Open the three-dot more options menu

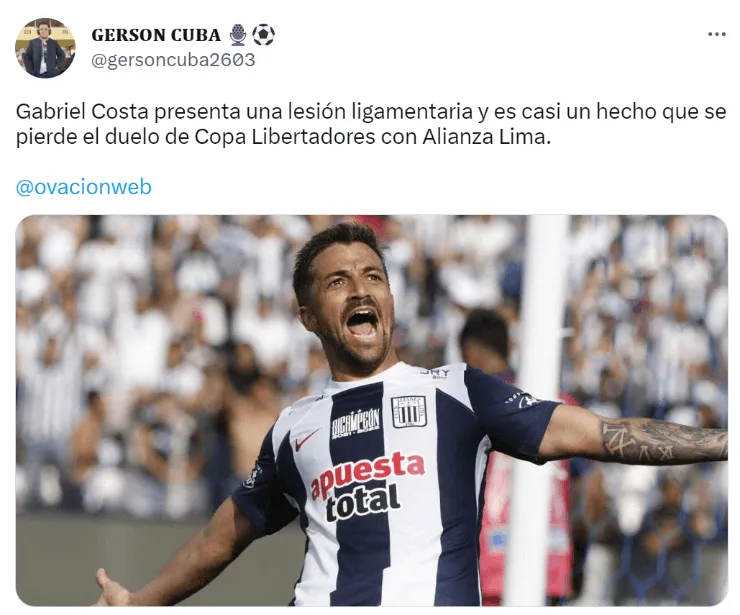click(x=716, y=34)
